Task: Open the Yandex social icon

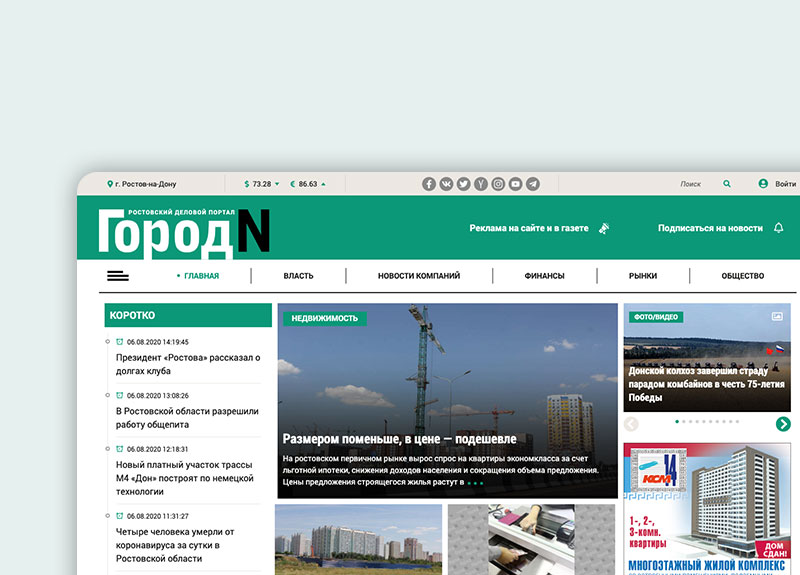Action: pyautogui.click(x=481, y=184)
